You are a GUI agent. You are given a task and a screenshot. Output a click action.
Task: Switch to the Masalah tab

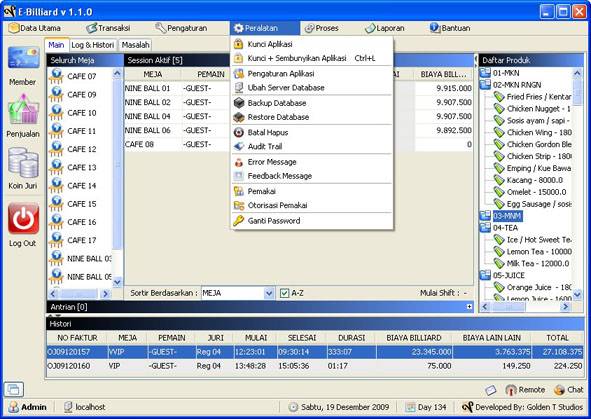coord(136,45)
